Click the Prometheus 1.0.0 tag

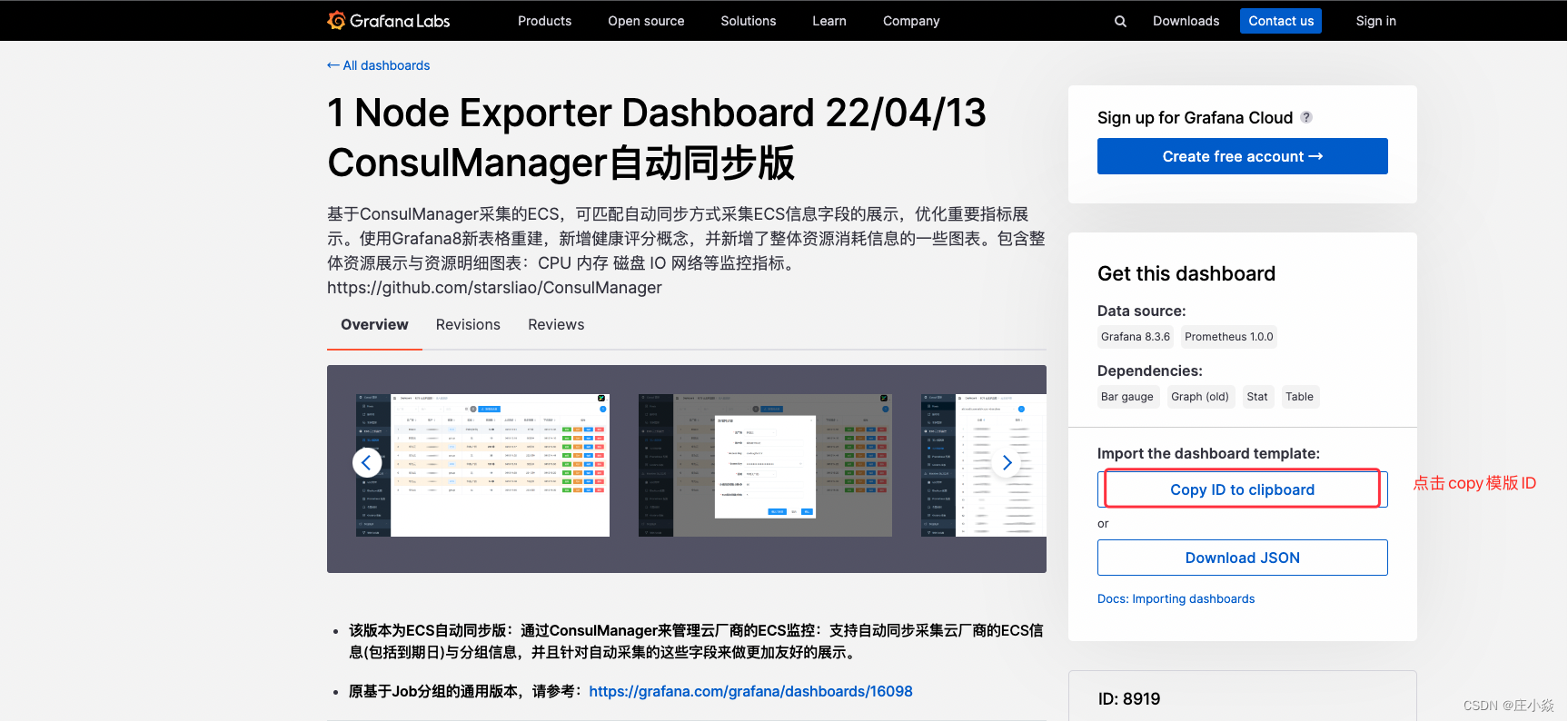[x=1229, y=337]
